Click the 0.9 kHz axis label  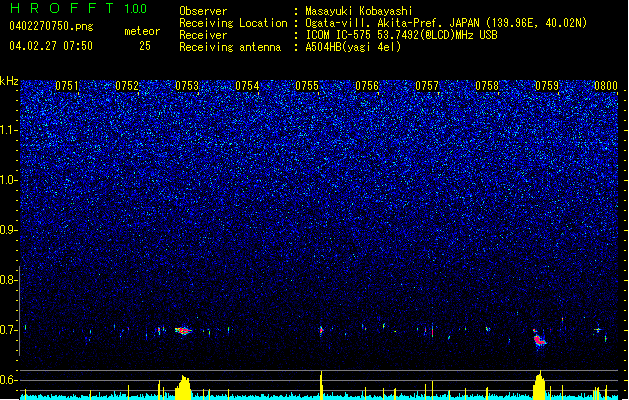click(9, 230)
